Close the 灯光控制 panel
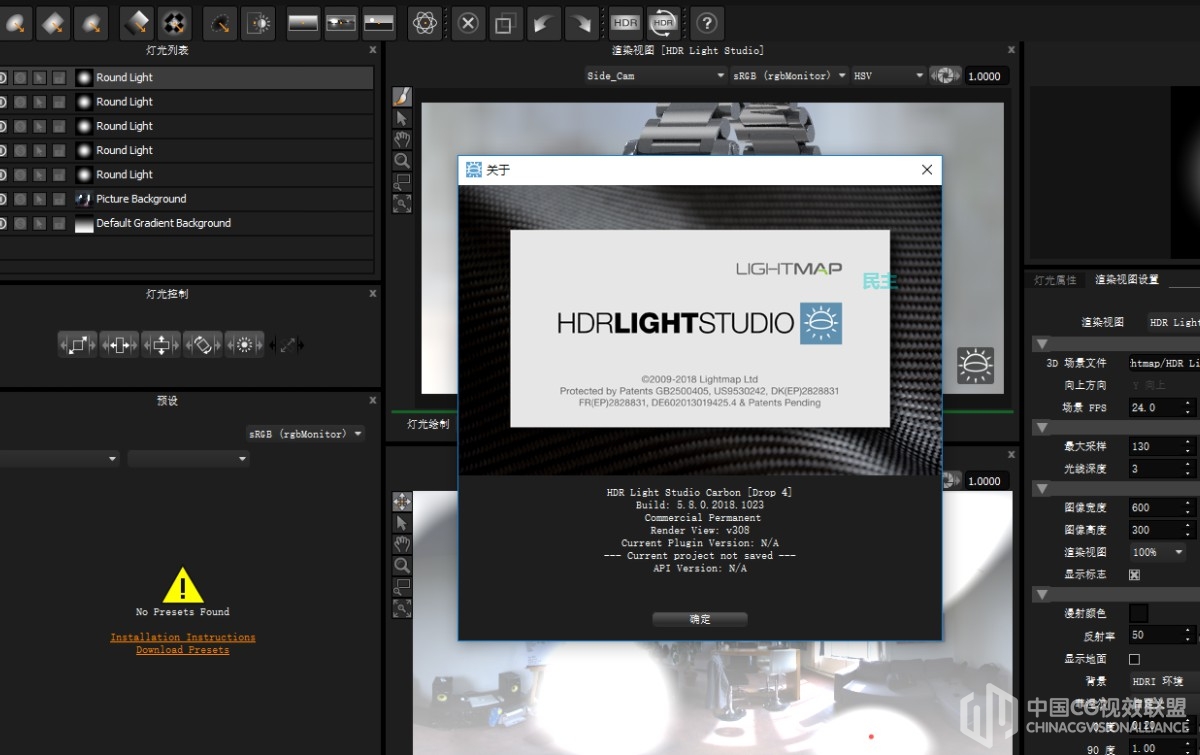Viewport: 1200px width, 755px height. 373,294
